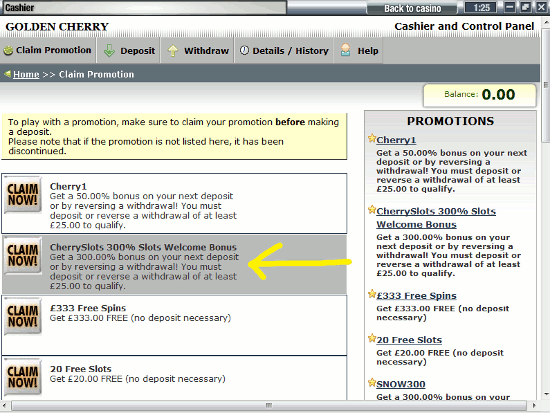Click the GOLDEN CHERRY logo text

click(57, 27)
